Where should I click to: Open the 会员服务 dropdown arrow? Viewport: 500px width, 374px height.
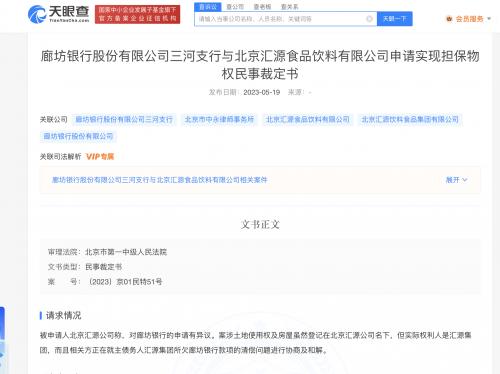[489, 19]
